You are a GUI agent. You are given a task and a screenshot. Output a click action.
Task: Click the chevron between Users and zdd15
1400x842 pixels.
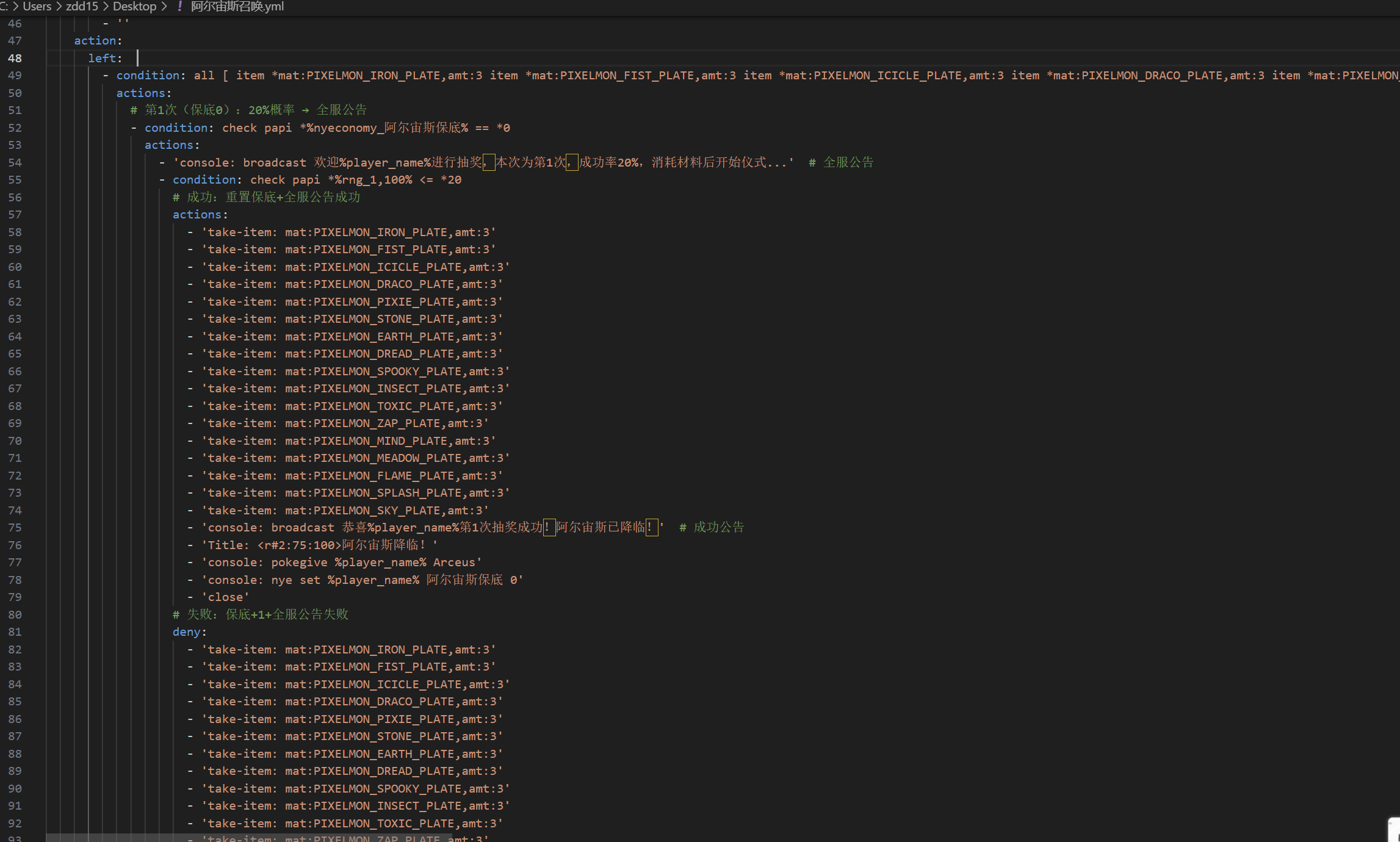click(x=59, y=7)
